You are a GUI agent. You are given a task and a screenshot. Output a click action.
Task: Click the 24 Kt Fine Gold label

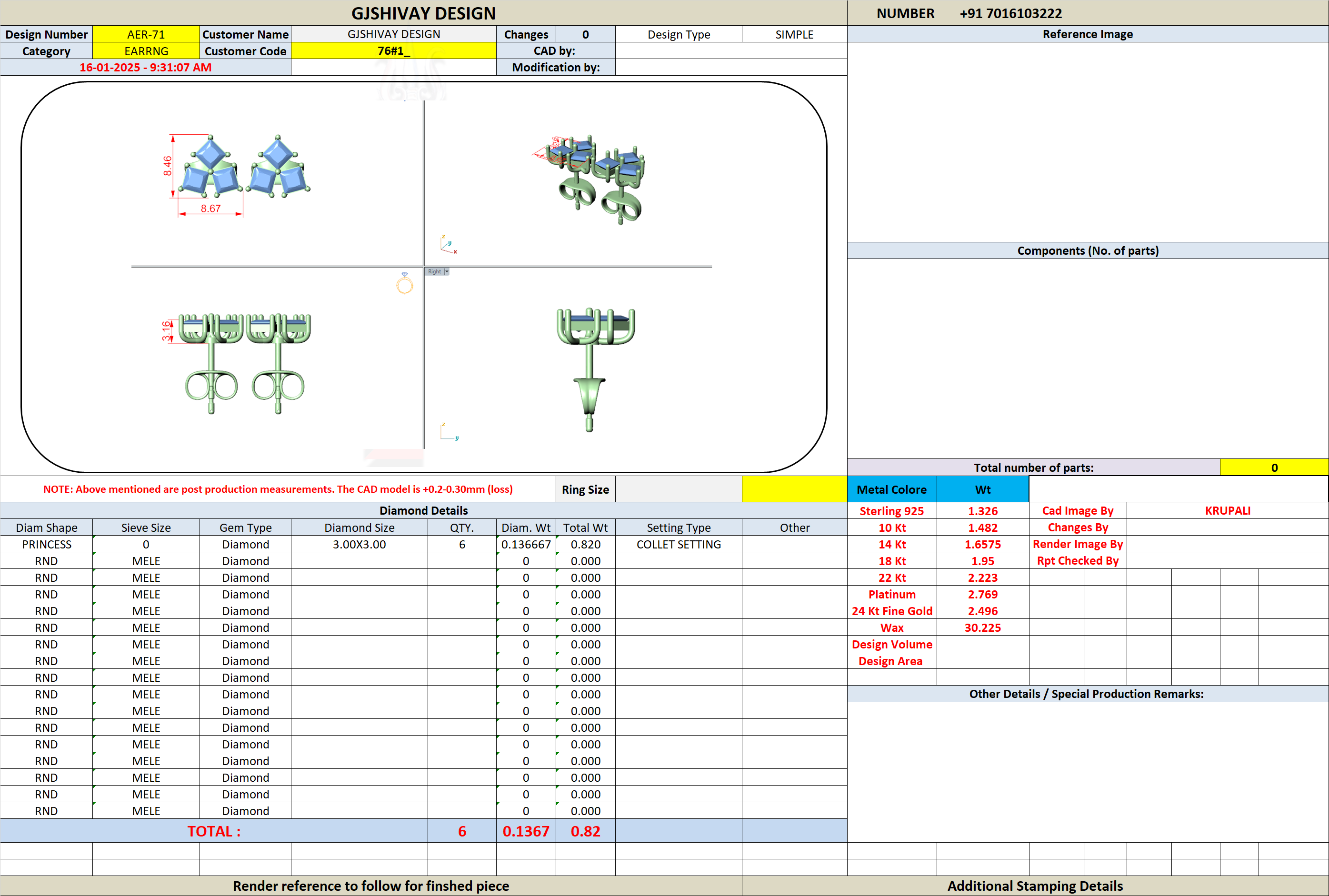point(892,611)
